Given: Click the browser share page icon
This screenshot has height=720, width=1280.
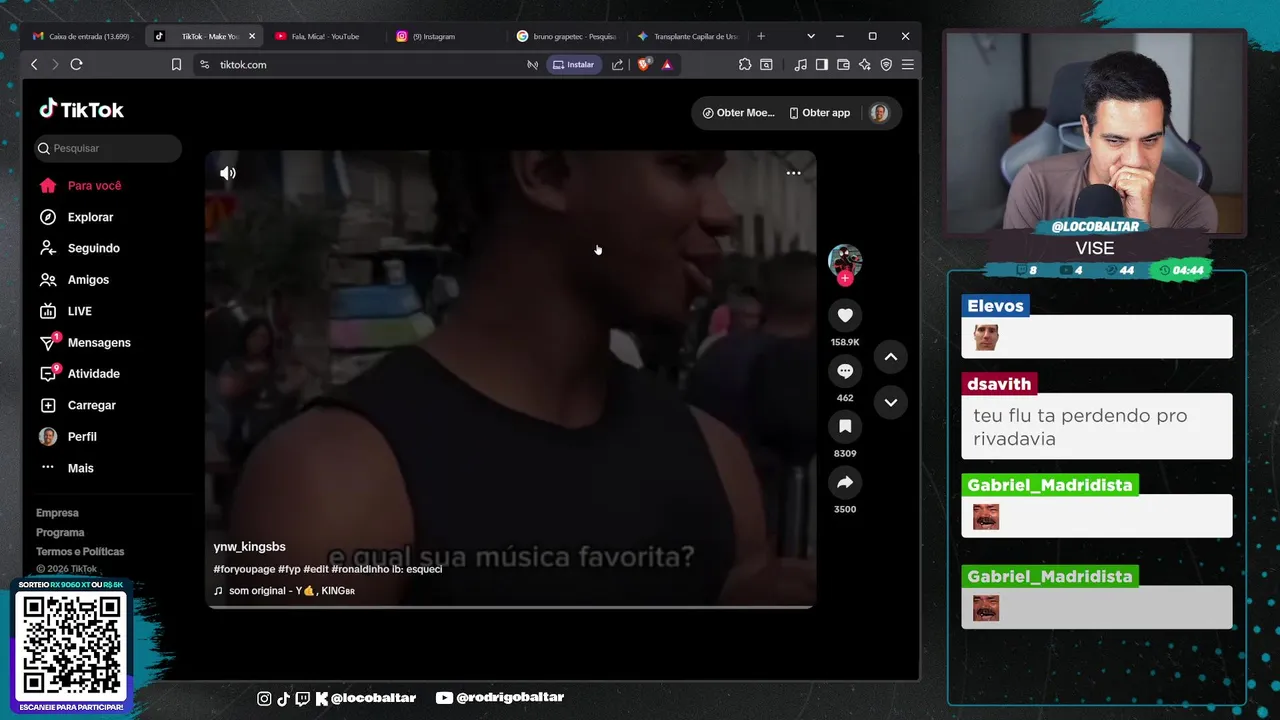Looking at the screenshot, I should (617, 64).
